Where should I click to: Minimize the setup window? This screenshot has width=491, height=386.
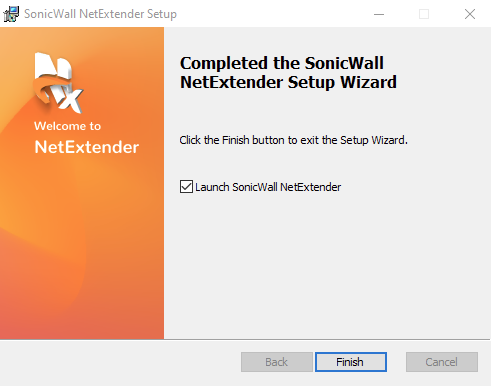(x=379, y=14)
